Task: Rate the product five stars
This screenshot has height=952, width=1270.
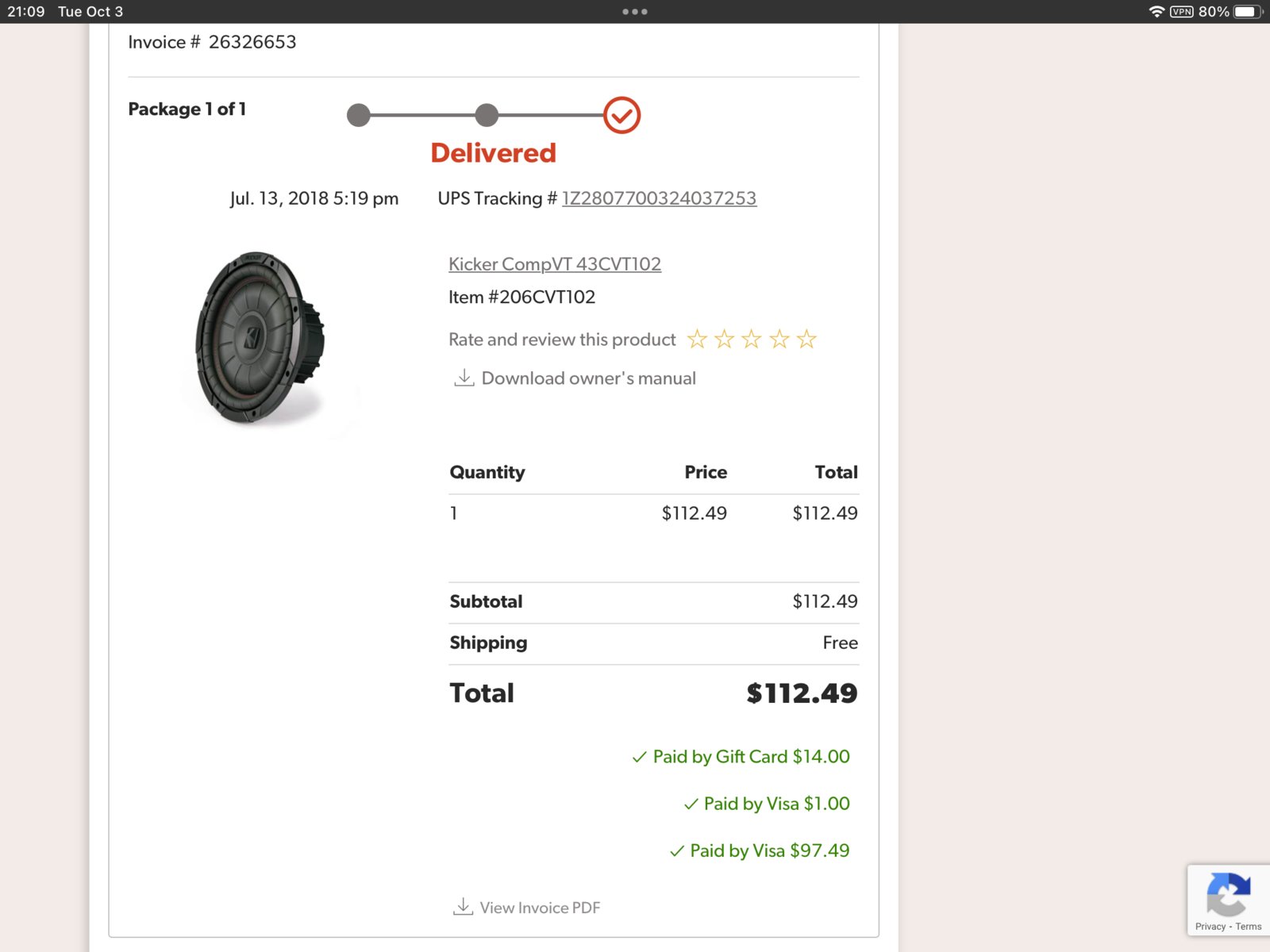Action: pos(806,340)
